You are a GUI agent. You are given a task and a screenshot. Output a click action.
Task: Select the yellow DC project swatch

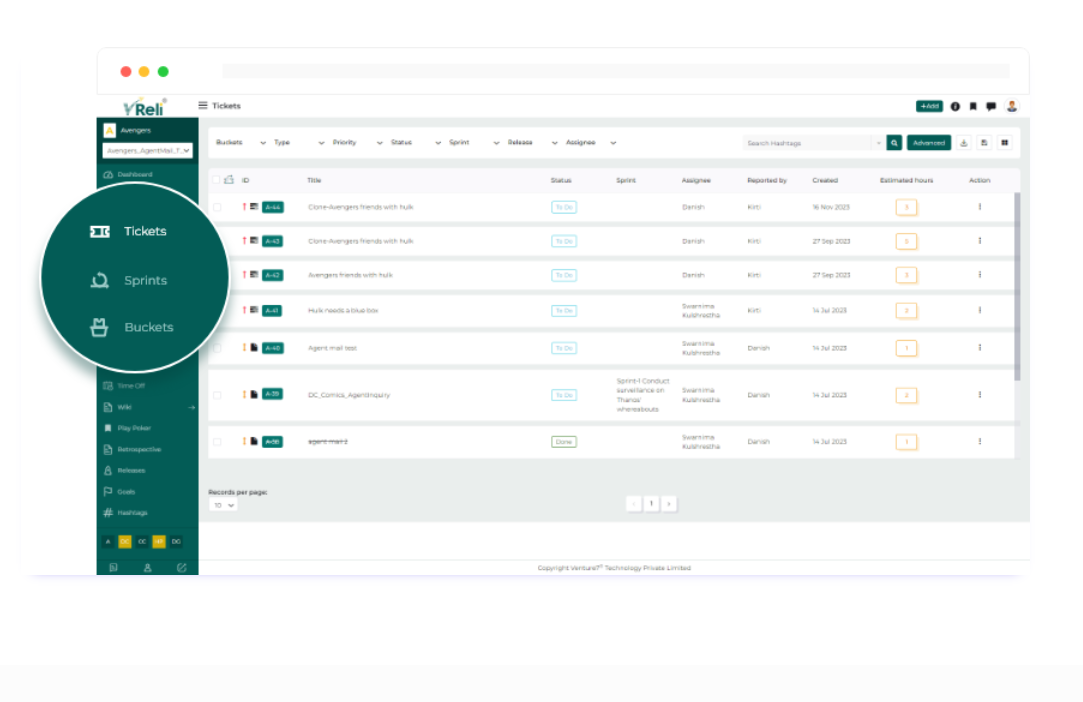[x=125, y=543]
